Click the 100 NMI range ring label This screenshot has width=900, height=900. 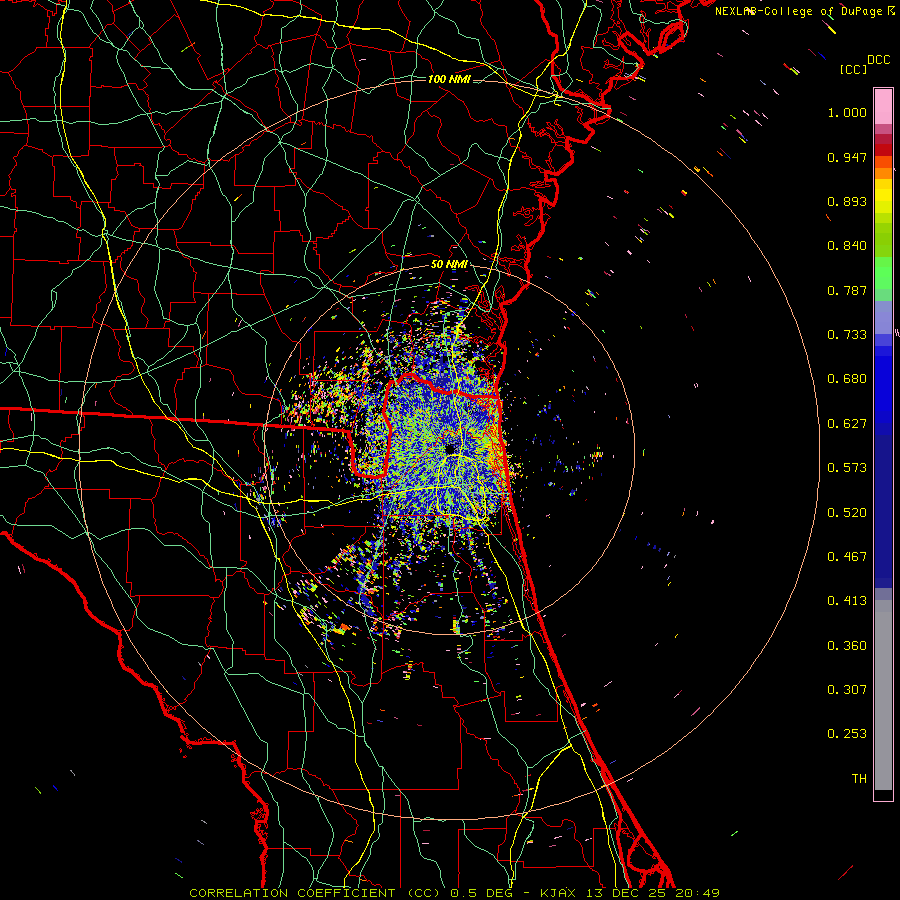click(449, 79)
